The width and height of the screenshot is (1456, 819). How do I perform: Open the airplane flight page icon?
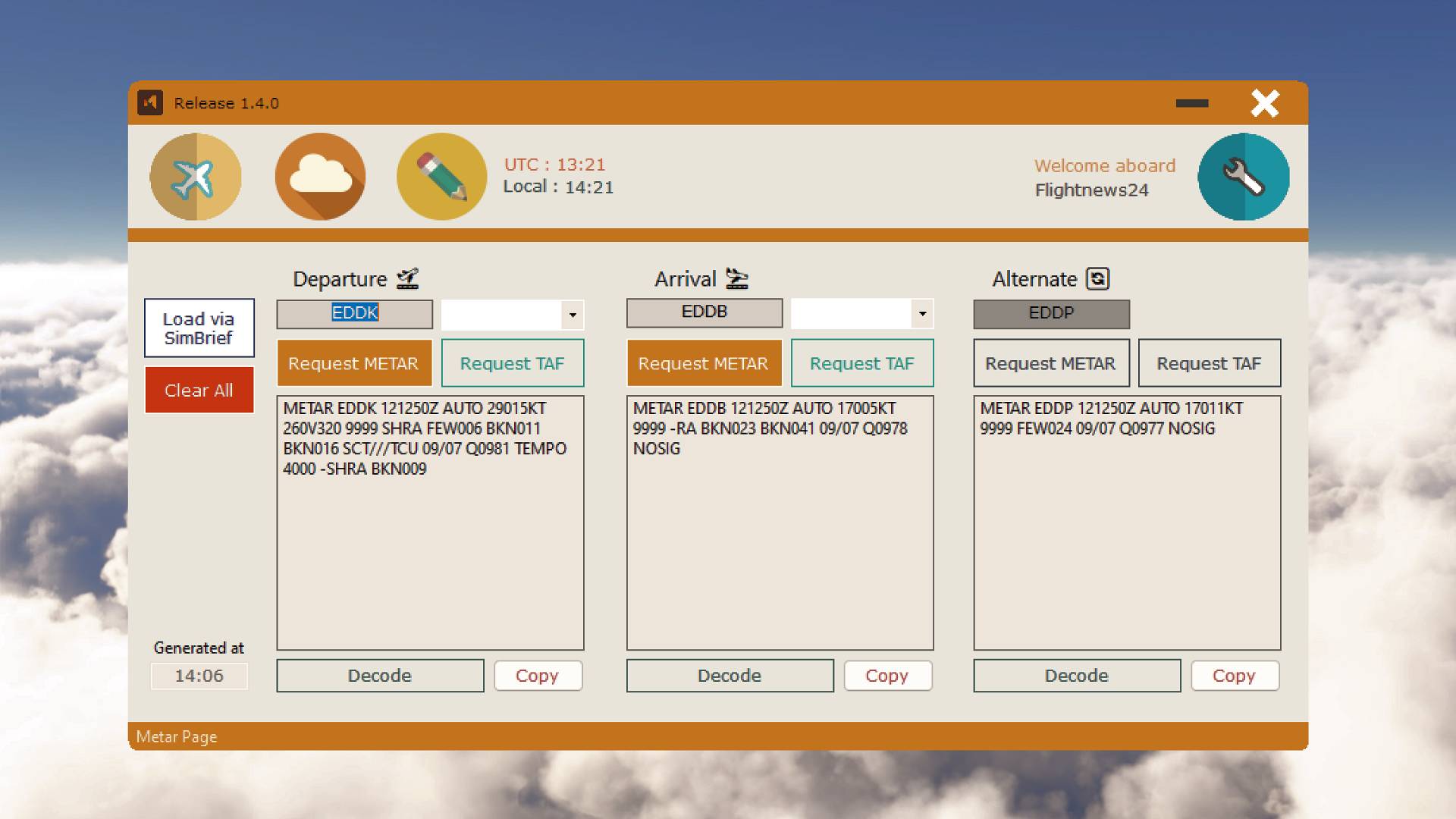tap(196, 177)
